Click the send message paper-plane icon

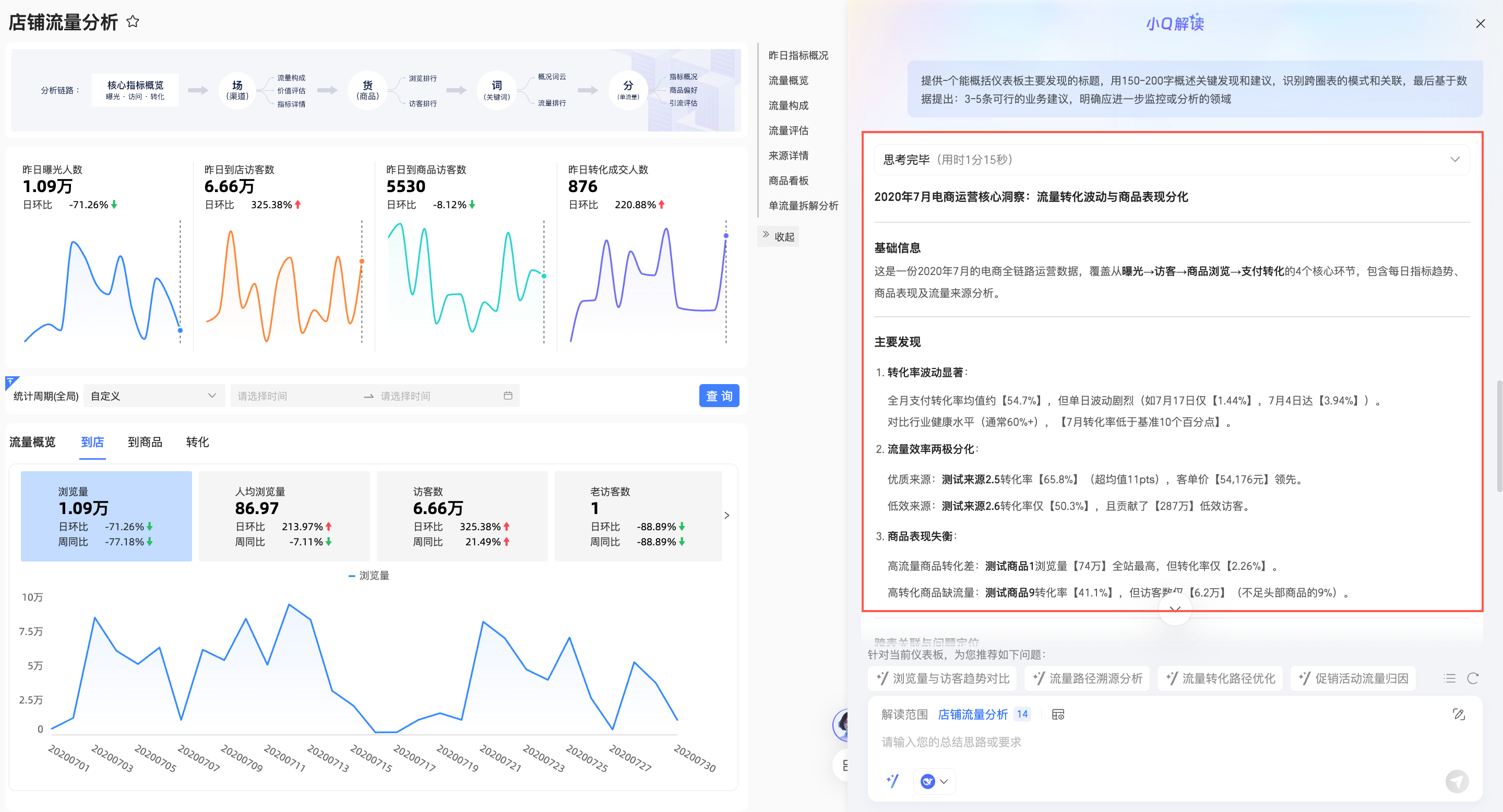pyautogui.click(x=1457, y=781)
